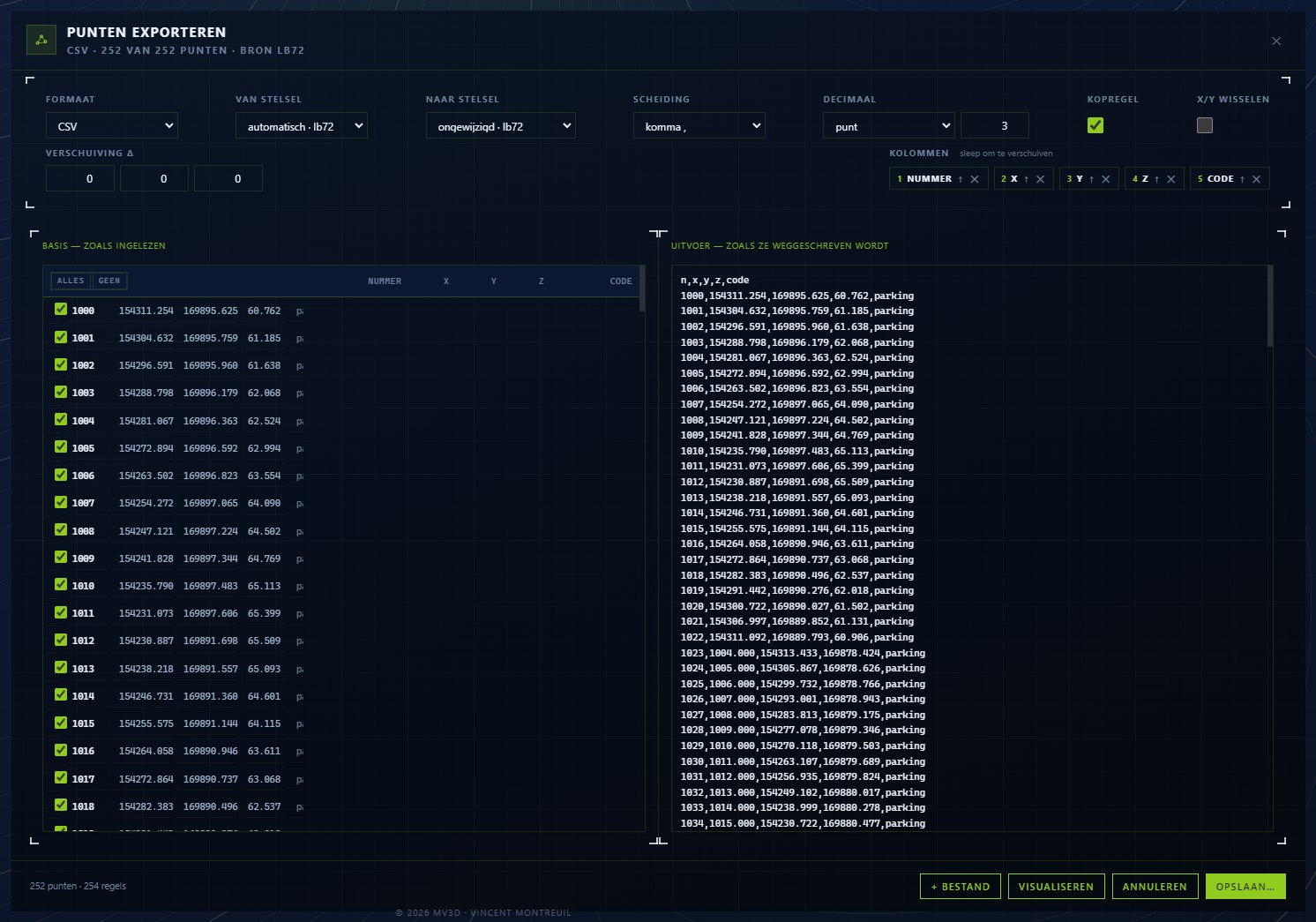
Task: Select all points with ALLES
Action: [71, 281]
